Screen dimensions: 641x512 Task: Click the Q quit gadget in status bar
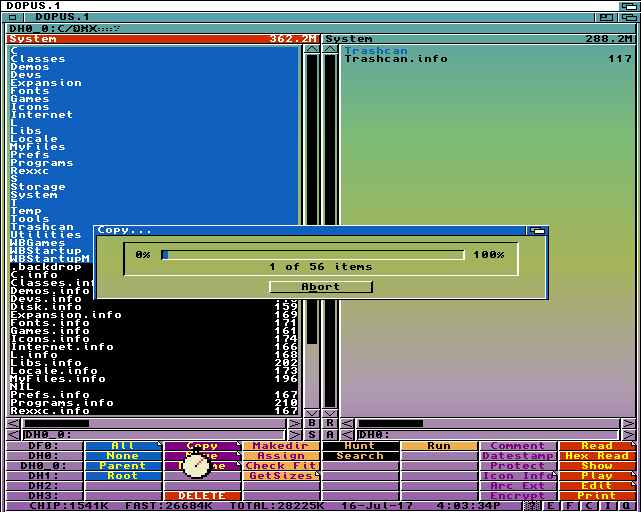point(627,506)
